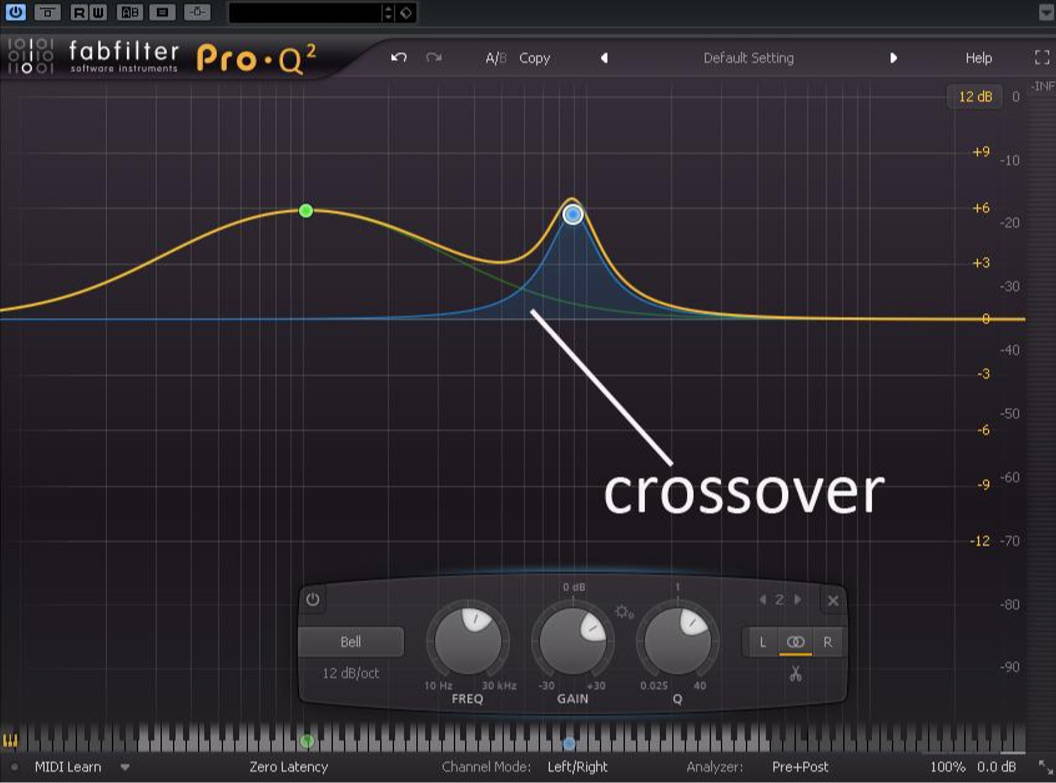Load the previous preset with left arrow
This screenshot has width=1056, height=783.
point(604,58)
